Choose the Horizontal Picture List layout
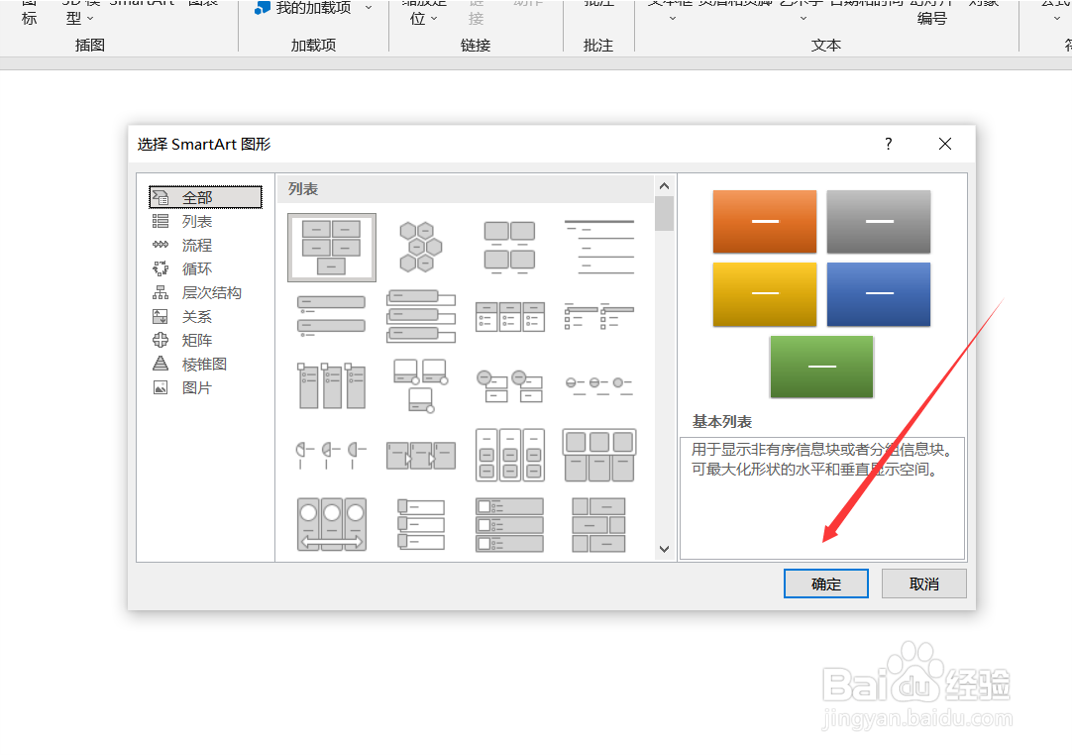The height and width of the screenshot is (755, 1072). coord(599,455)
